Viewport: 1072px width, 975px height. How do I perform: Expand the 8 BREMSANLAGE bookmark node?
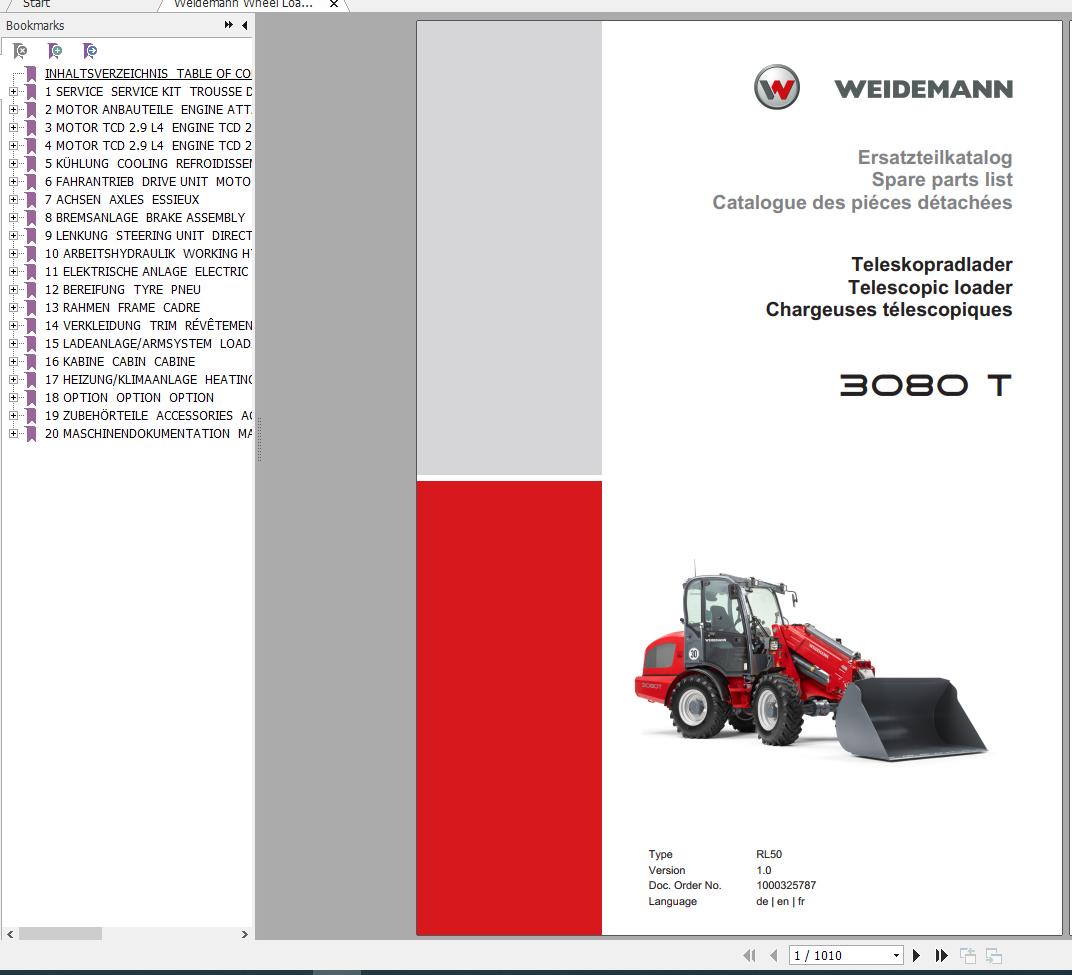13,217
